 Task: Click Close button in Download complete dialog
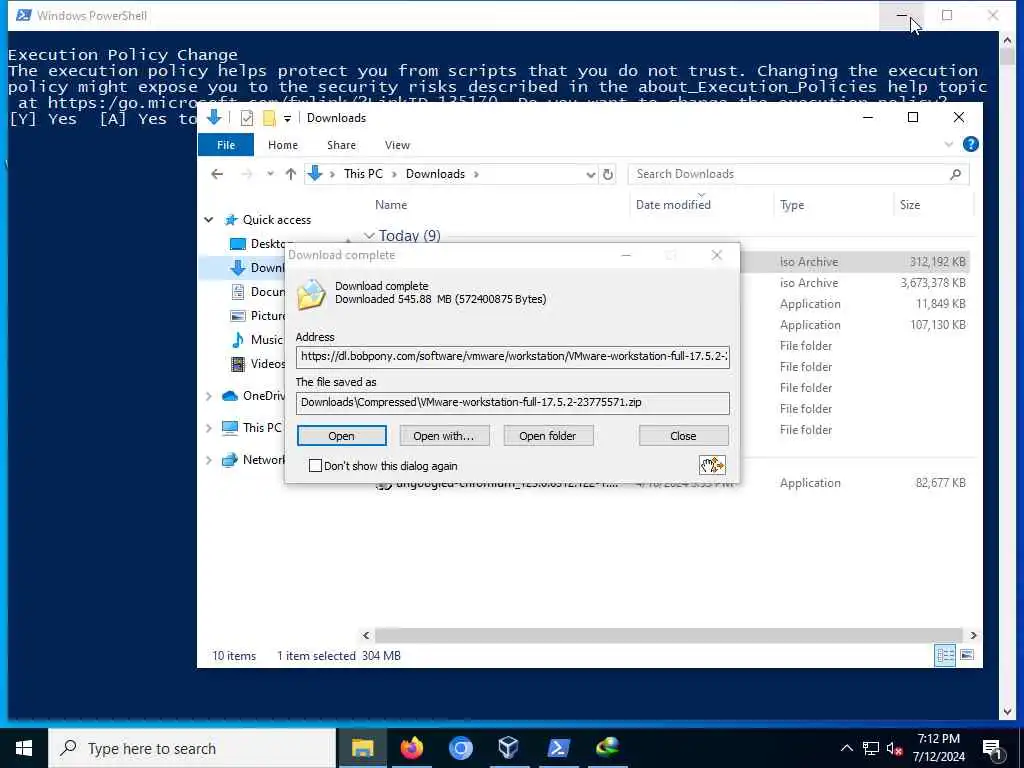click(683, 436)
